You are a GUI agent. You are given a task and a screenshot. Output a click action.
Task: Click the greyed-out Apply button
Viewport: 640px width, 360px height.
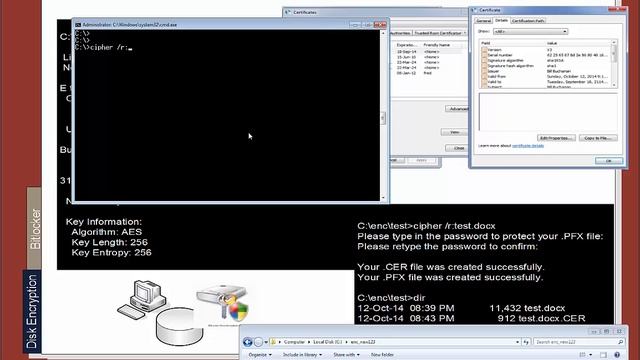click(421, 160)
